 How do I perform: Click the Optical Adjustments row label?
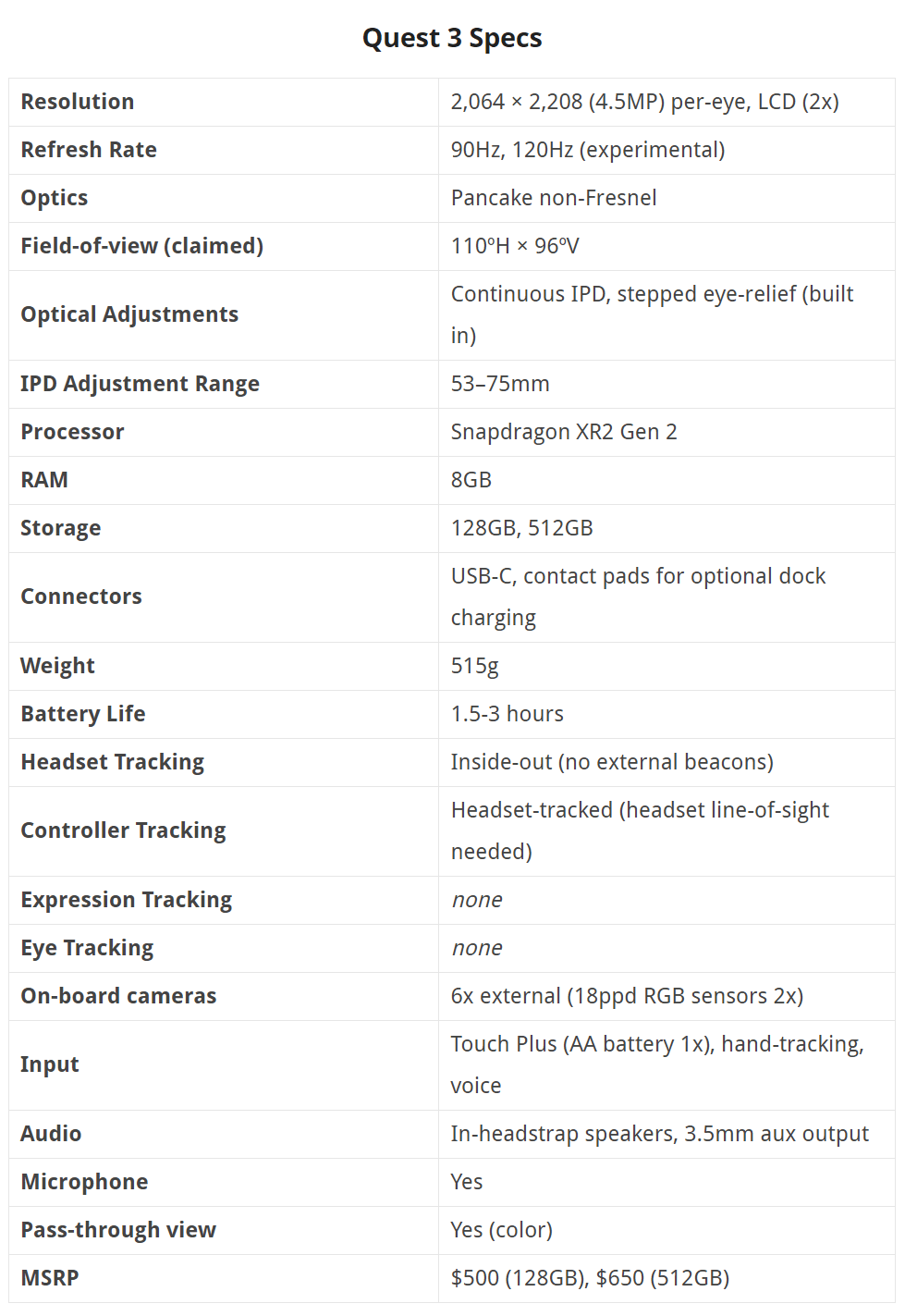129,314
